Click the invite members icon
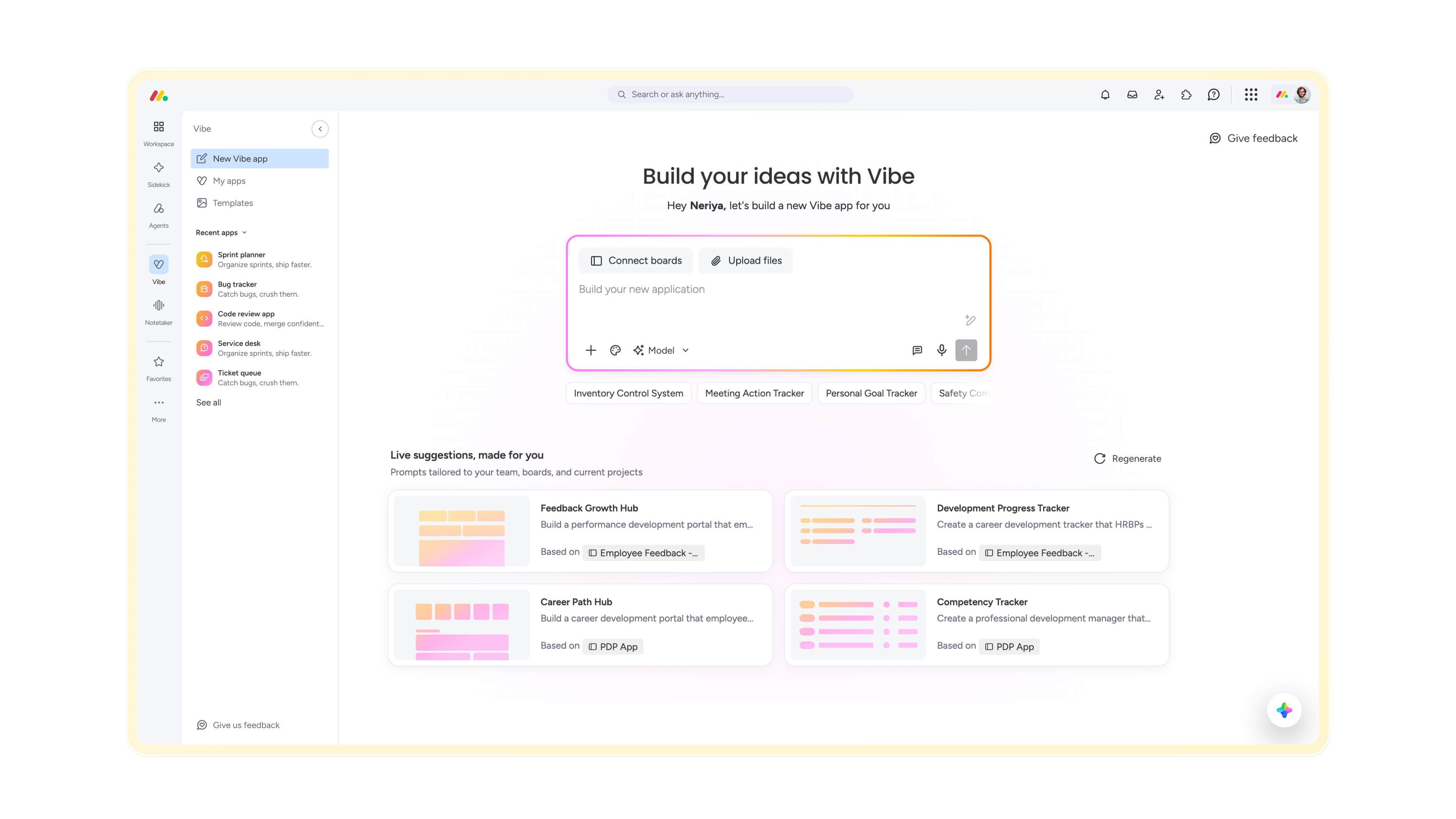Screen dimensions: 1456x819 tap(1159, 94)
